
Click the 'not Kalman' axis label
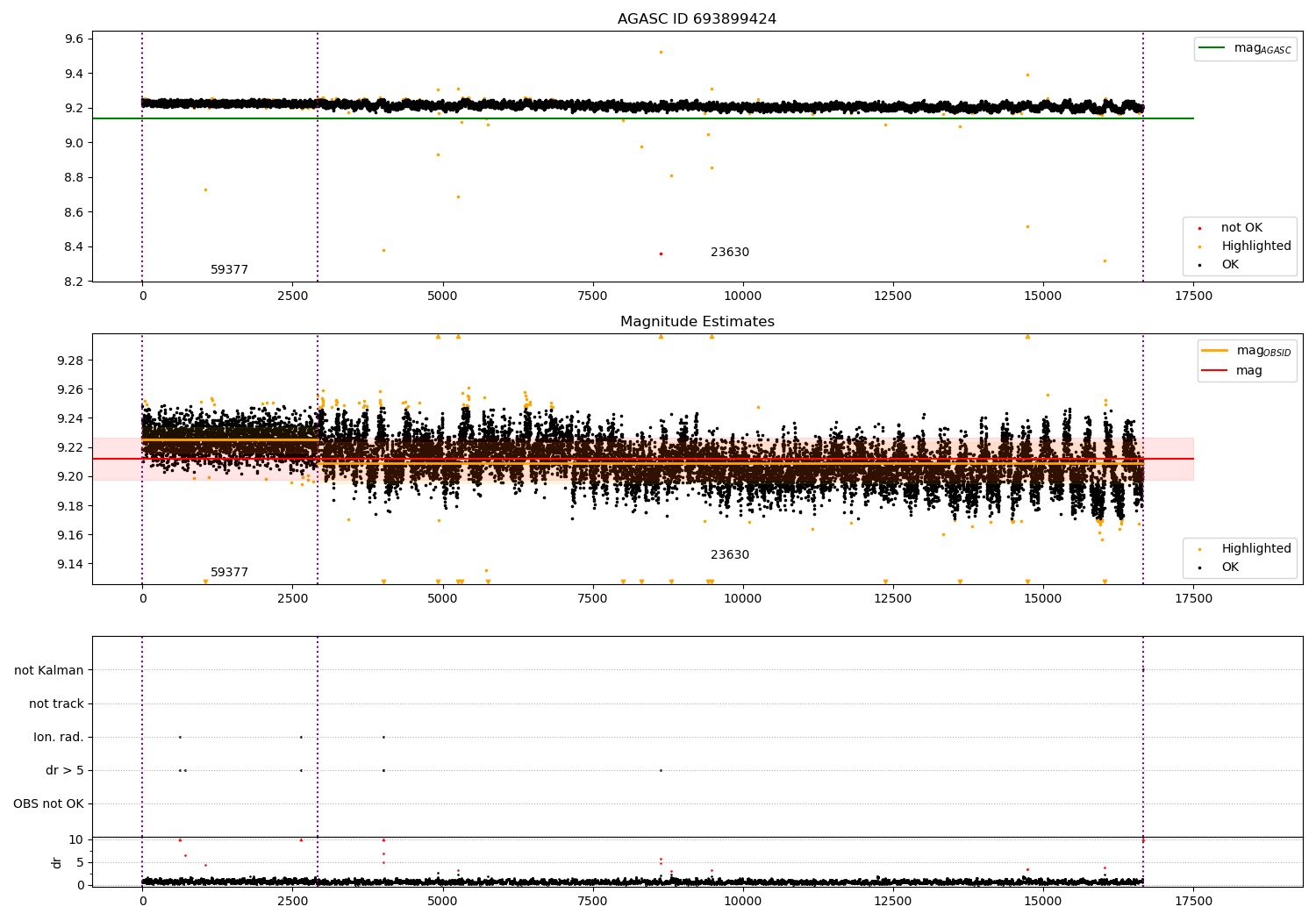pos(49,670)
